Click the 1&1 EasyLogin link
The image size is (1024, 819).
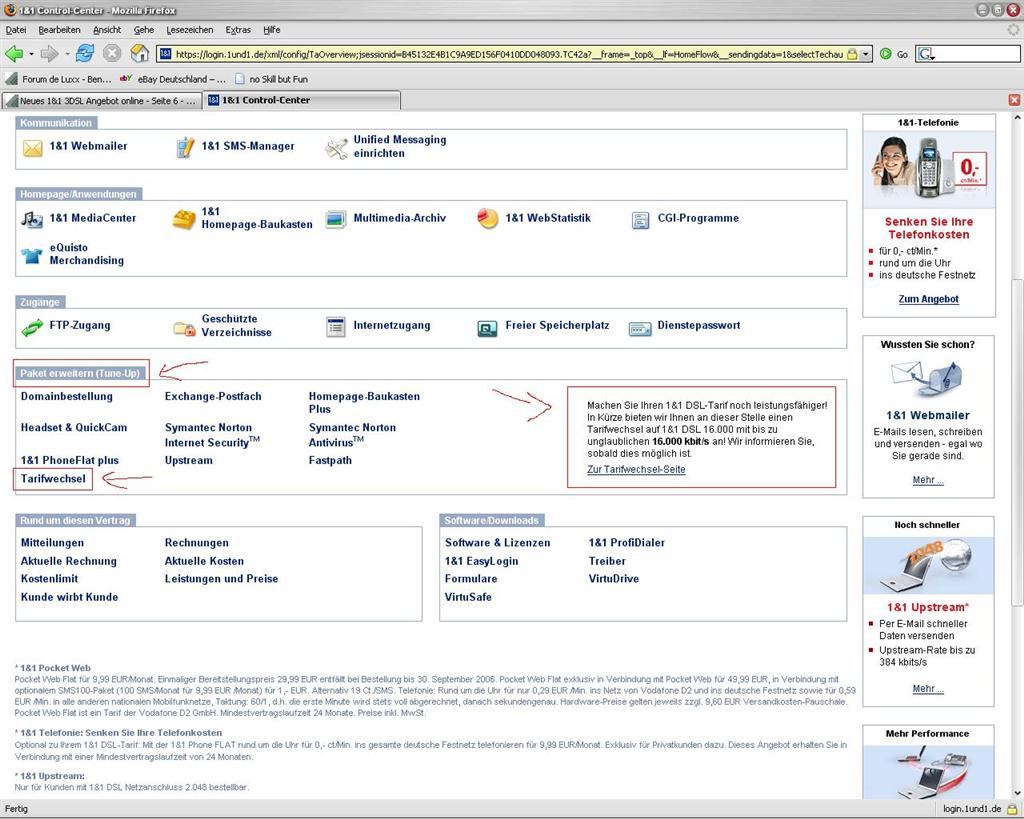[x=481, y=561]
